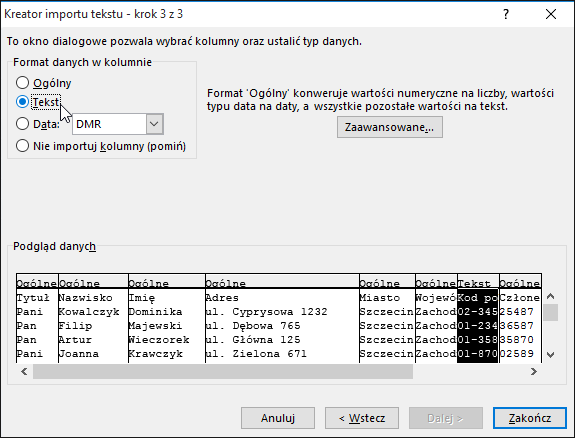
Task: Select Nie importuj kolumny (pomiń) option
Action: coord(22,146)
